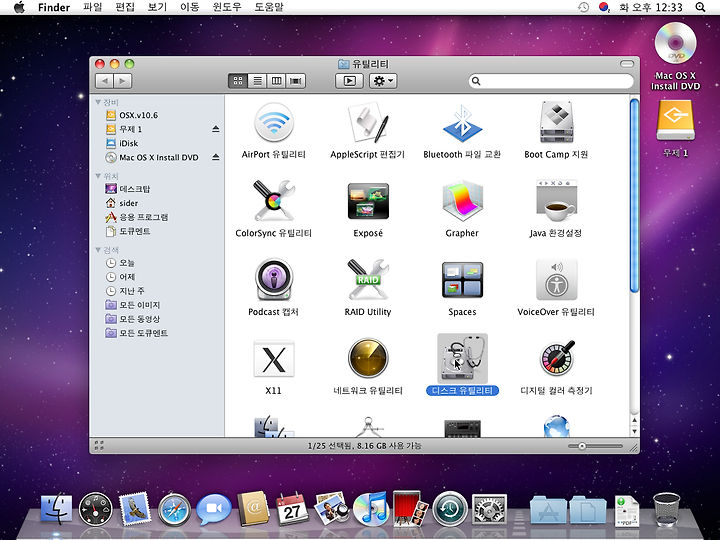Open Address Book from the Dock
720x540 pixels.
[x=253, y=509]
